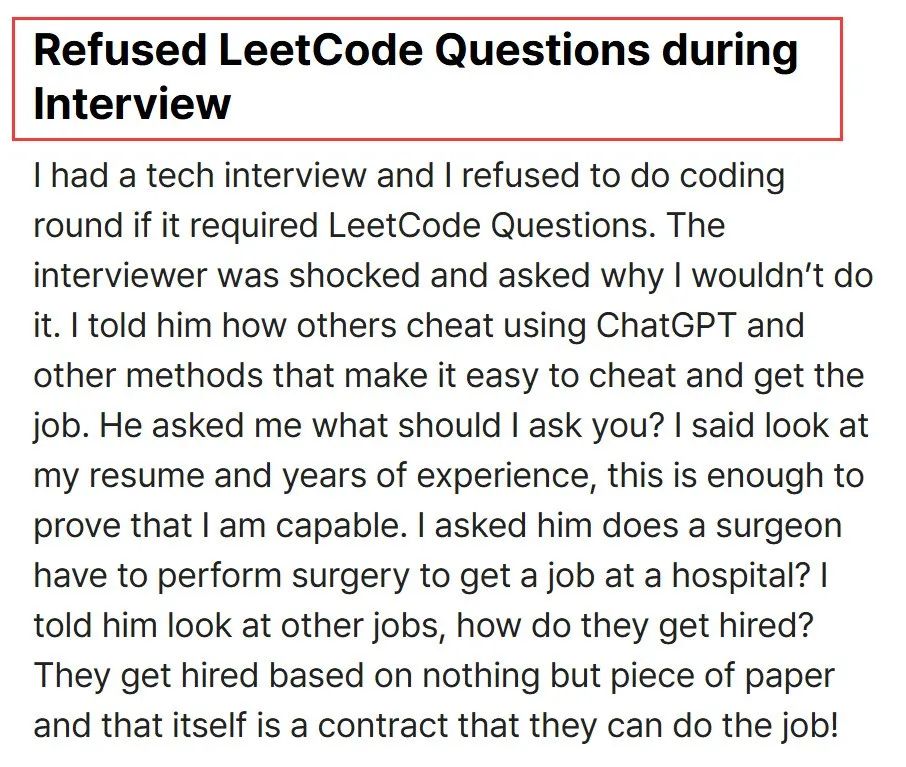Click 'ChatGPT' in the post body
This screenshot has width=906, height=767.
[666, 325]
